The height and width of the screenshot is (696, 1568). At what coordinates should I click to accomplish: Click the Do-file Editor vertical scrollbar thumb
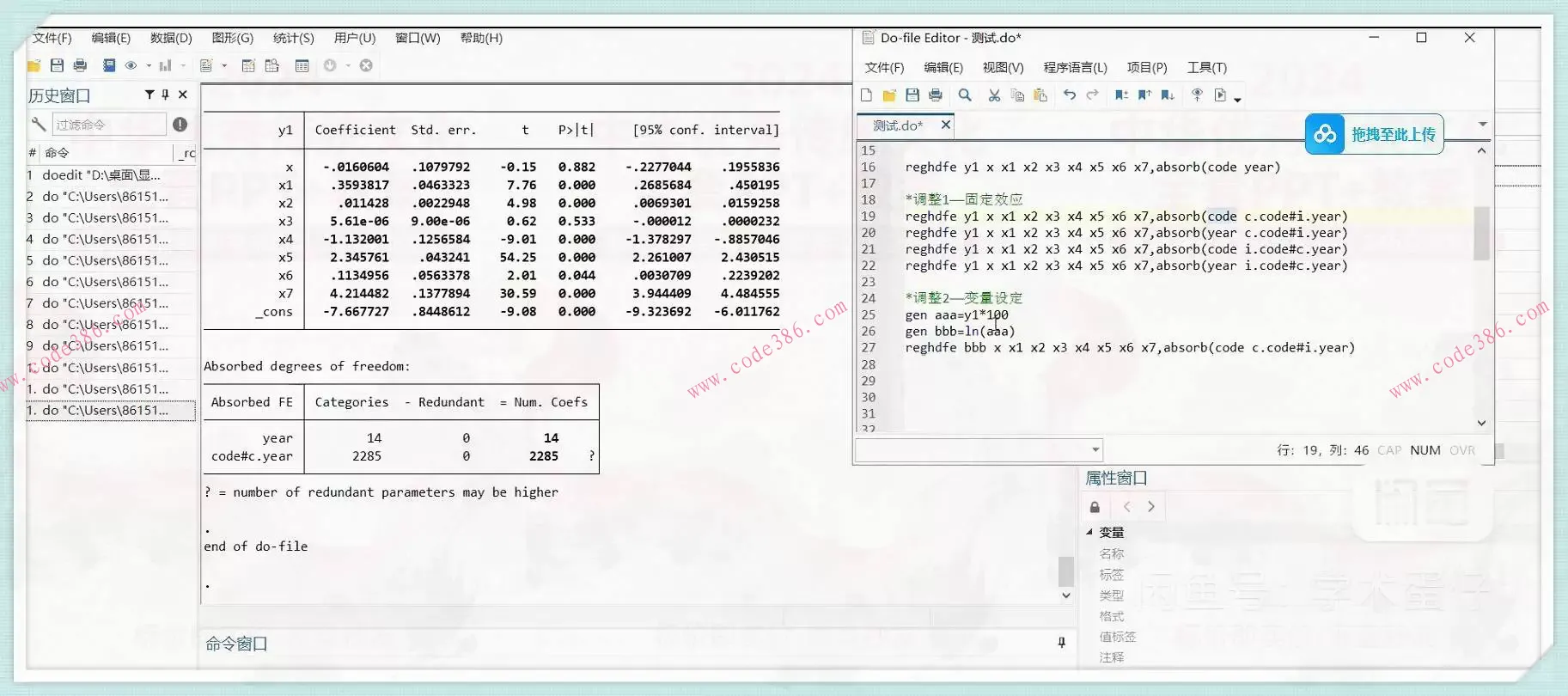[1481, 232]
